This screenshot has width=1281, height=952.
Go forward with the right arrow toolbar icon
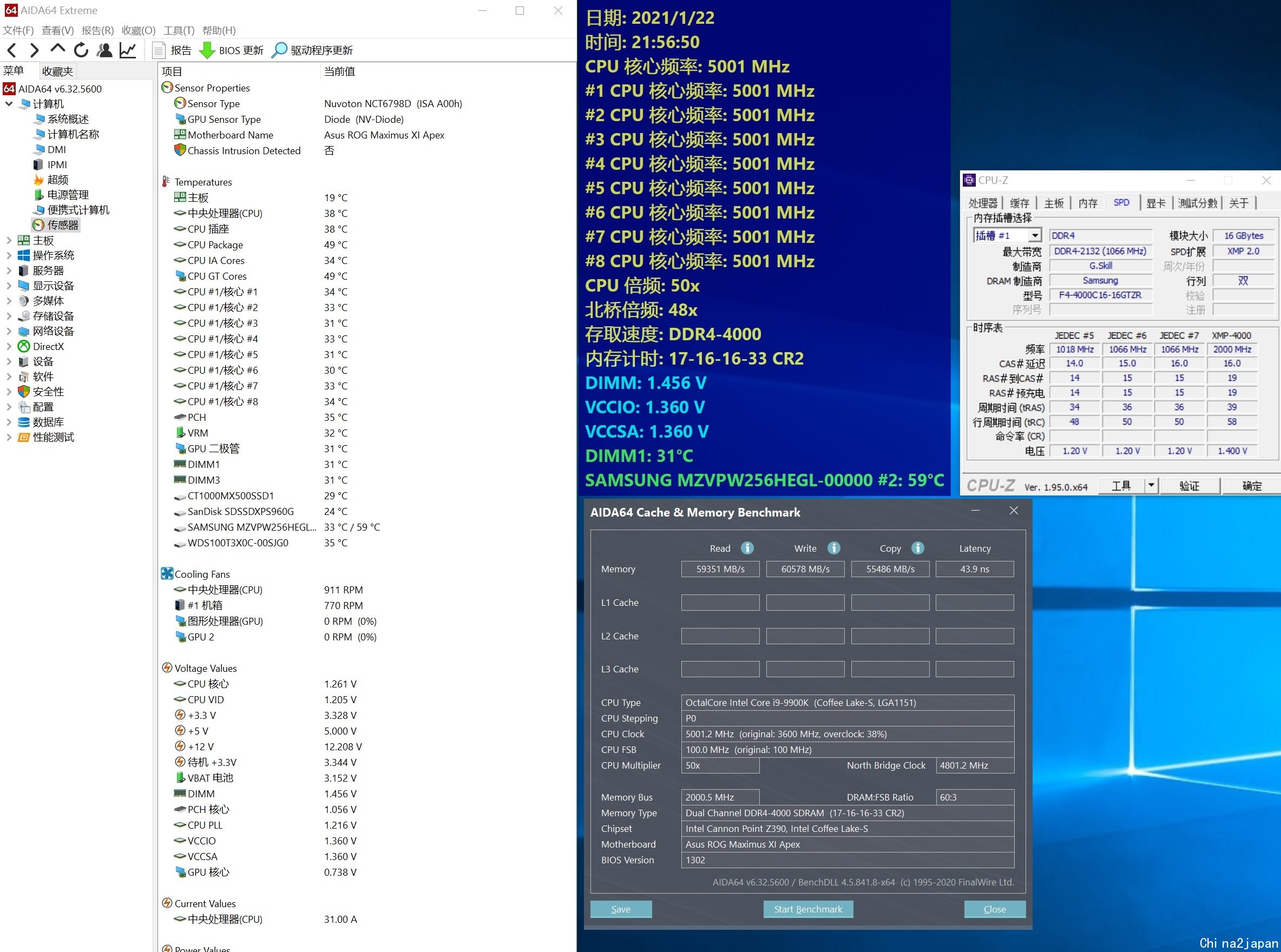click(x=35, y=50)
